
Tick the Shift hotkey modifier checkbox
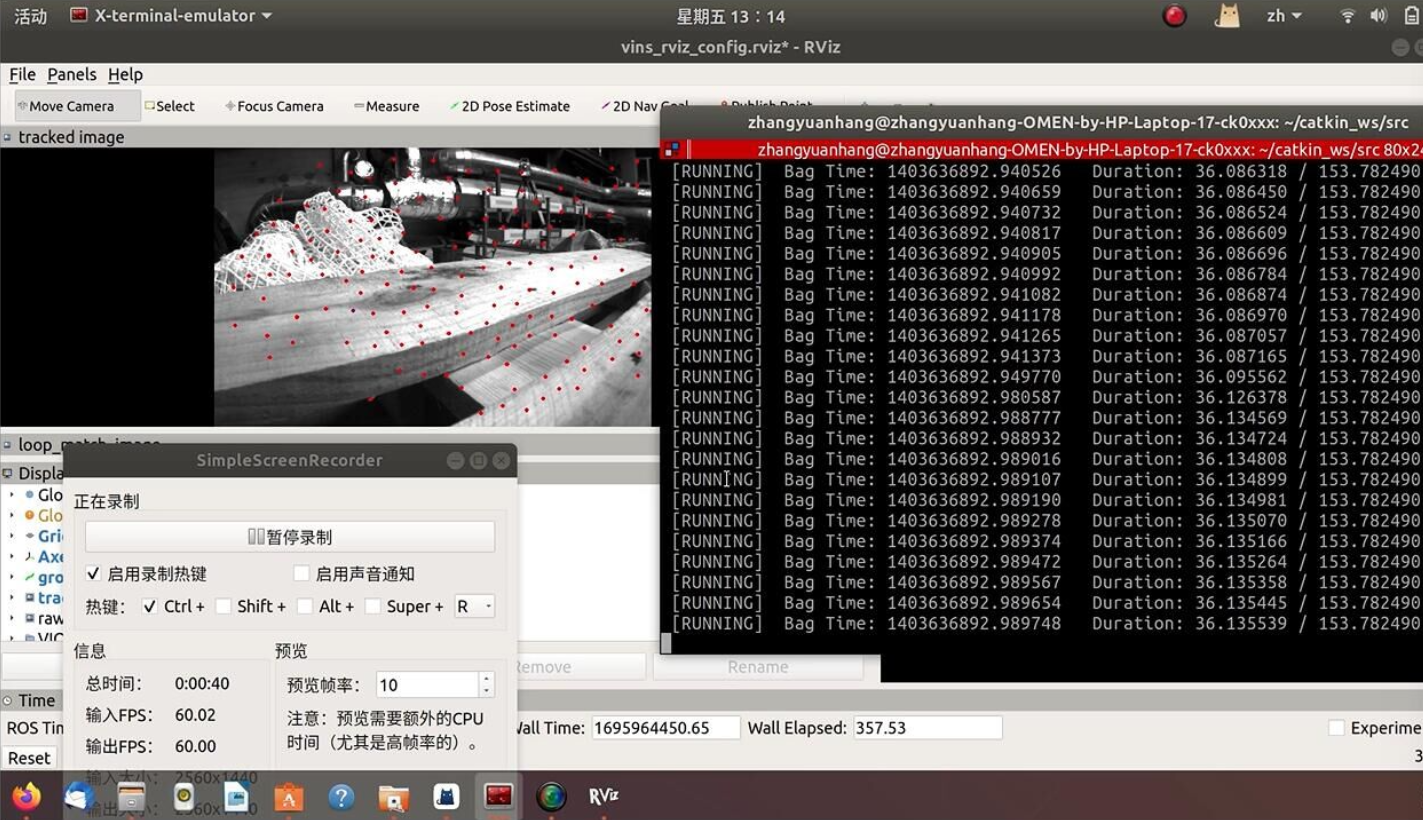click(x=223, y=606)
